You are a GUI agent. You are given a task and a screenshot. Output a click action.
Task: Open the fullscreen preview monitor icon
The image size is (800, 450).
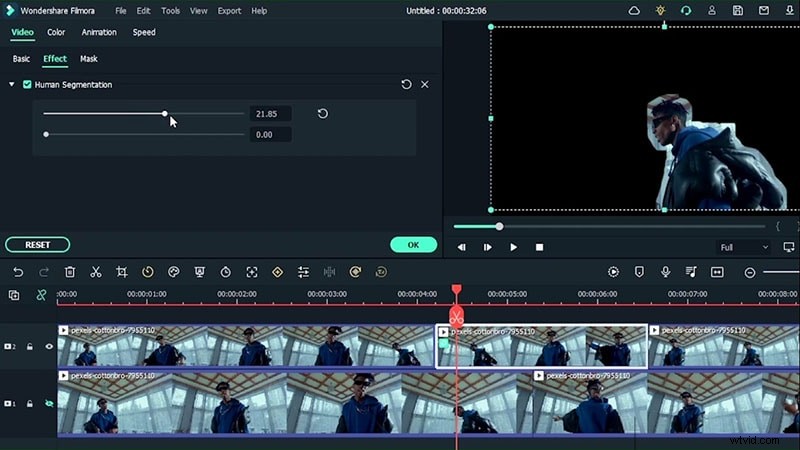coord(789,247)
